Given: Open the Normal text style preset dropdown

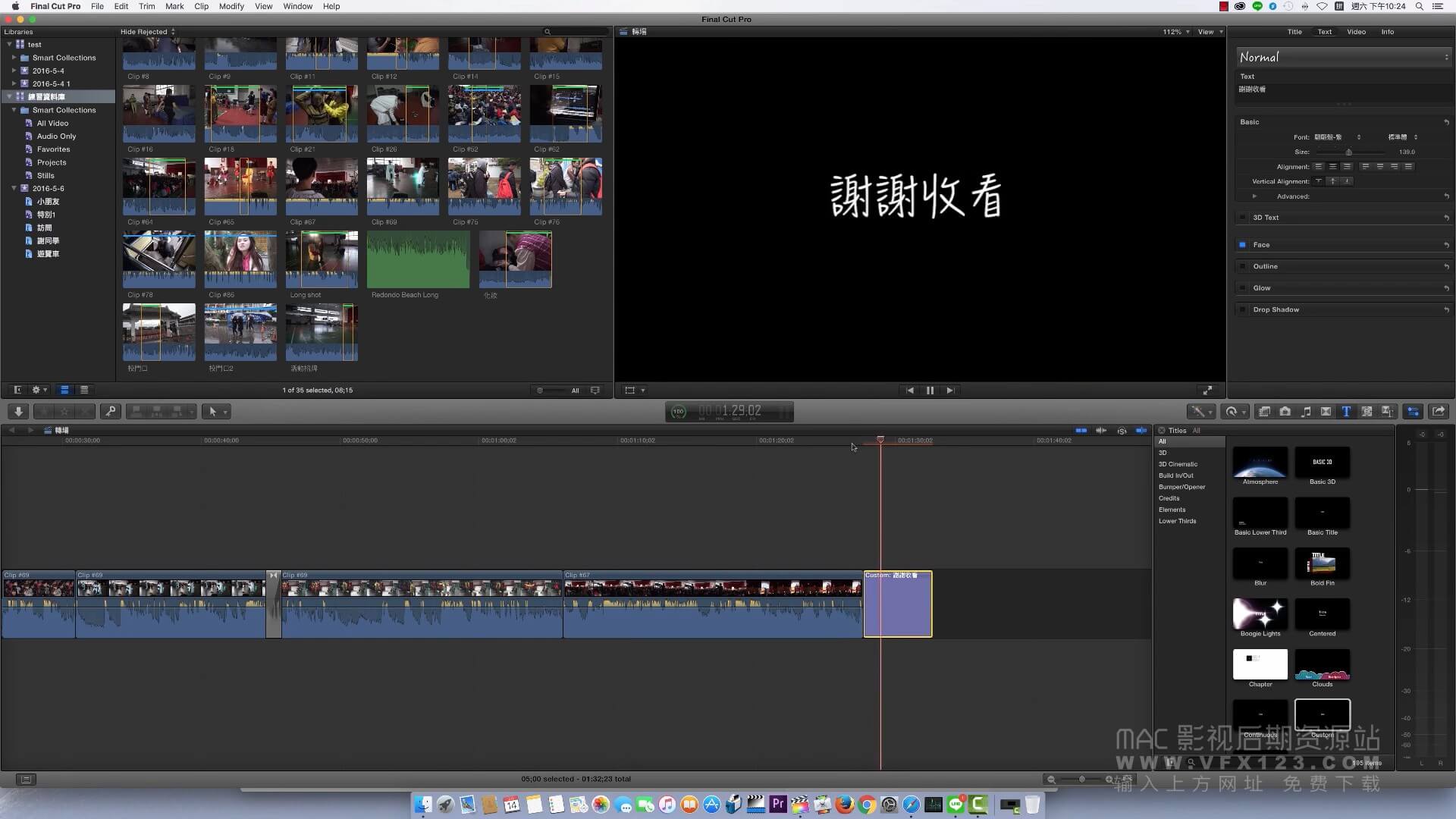Looking at the screenshot, I should point(1343,57).
